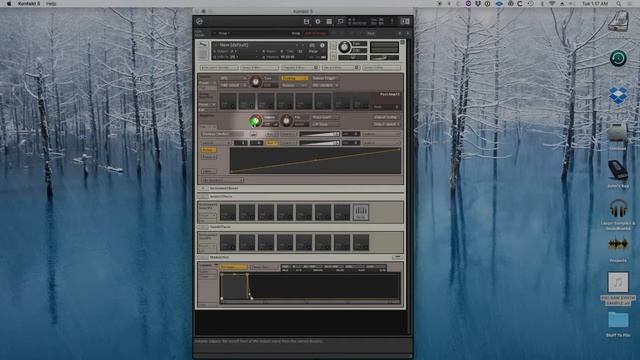Open the Apple menu
Screen dimensions: 640x360
pos(9,3)
